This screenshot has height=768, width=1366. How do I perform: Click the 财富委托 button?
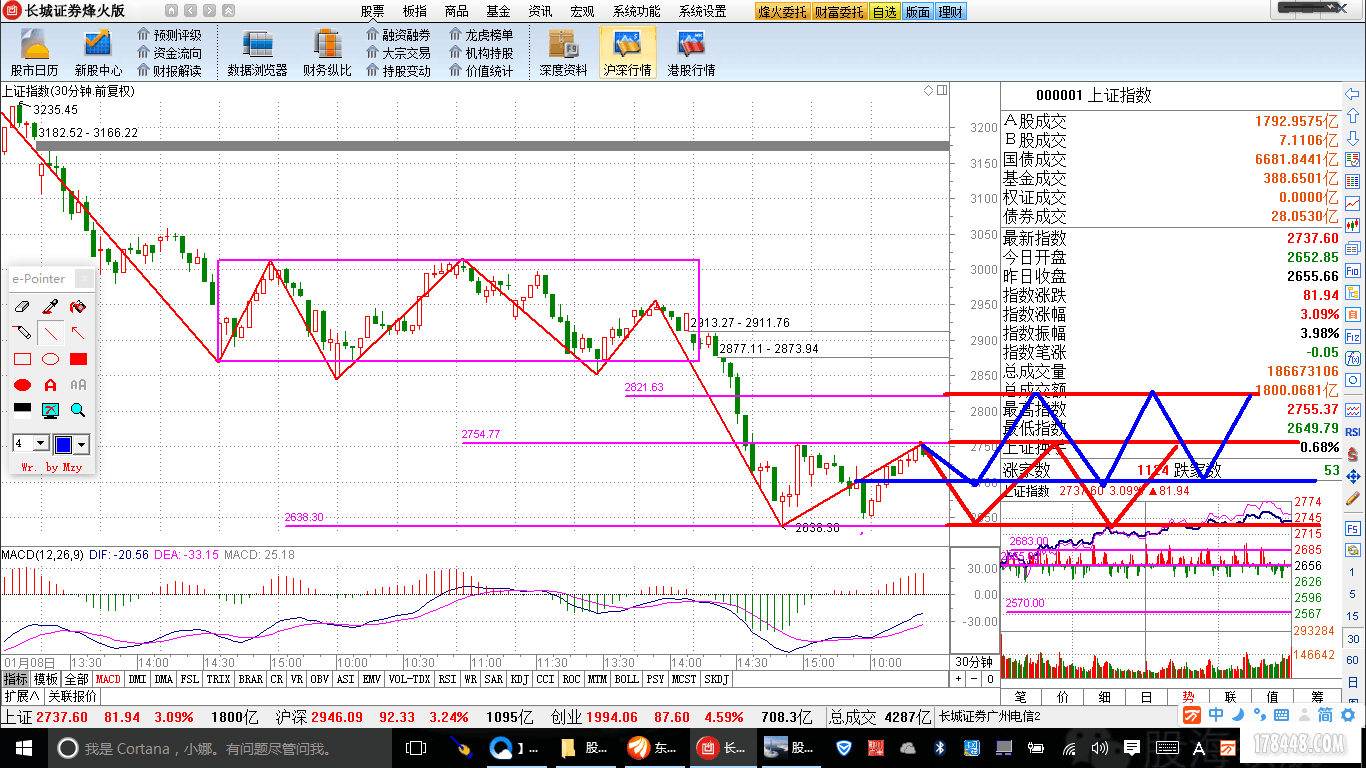coord(839,12)
